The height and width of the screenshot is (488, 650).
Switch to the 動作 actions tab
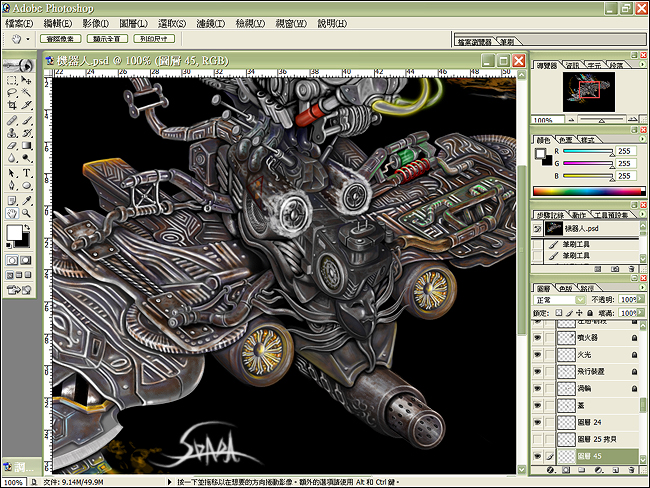coord(579,215)
